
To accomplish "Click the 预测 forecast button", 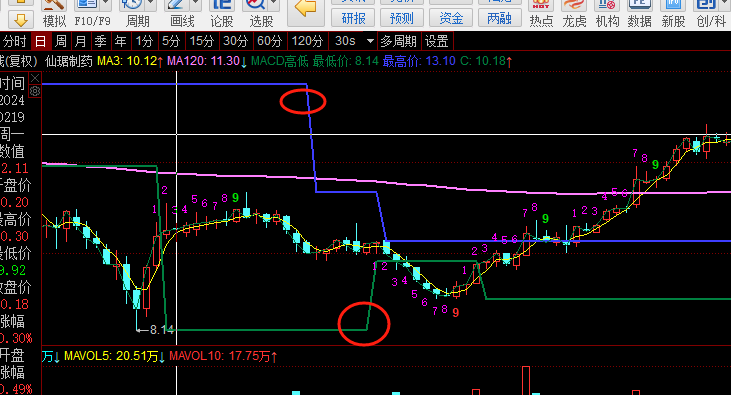I will click(402, 19).
